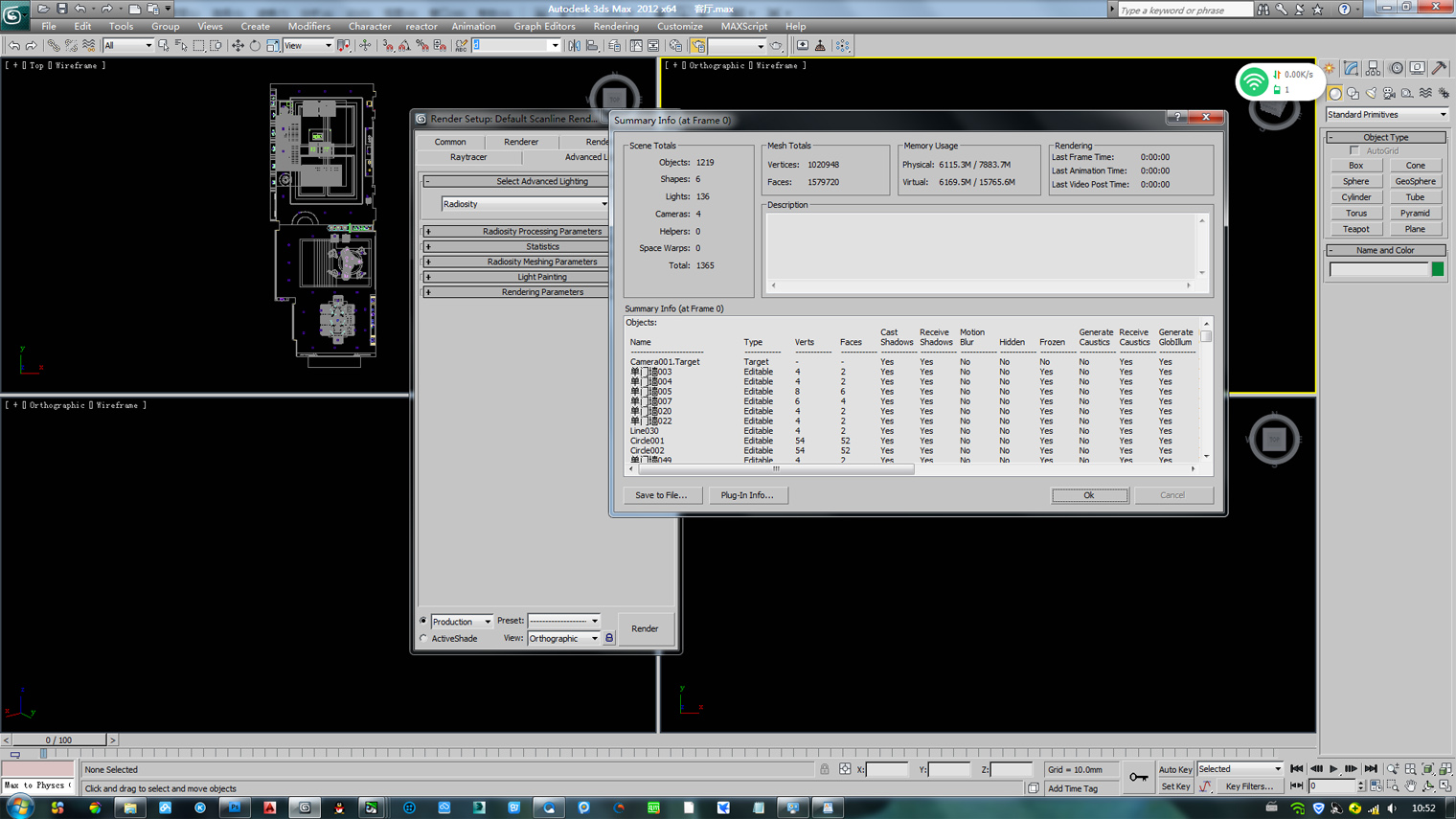
Task: Open the Utilities hammer panel icon
Action: pos(1439,69)
